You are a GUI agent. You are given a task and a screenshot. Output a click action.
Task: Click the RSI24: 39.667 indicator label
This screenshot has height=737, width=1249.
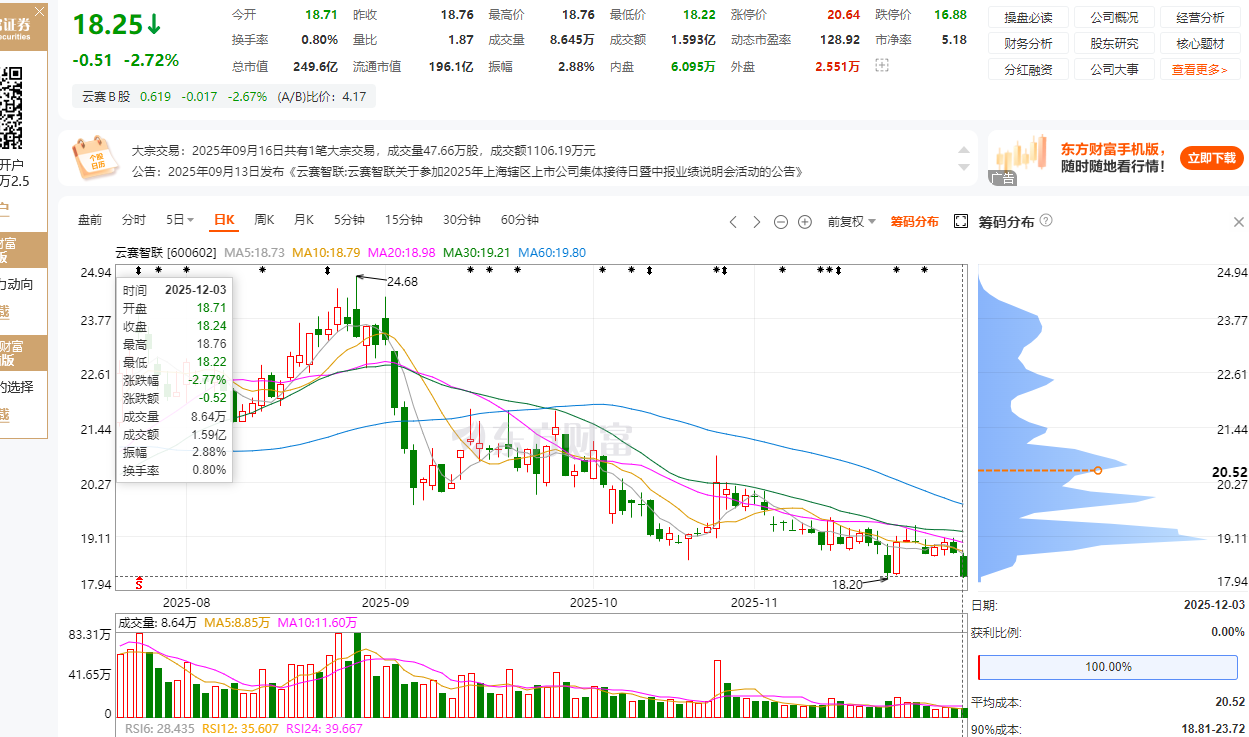(x=324, y=729)
